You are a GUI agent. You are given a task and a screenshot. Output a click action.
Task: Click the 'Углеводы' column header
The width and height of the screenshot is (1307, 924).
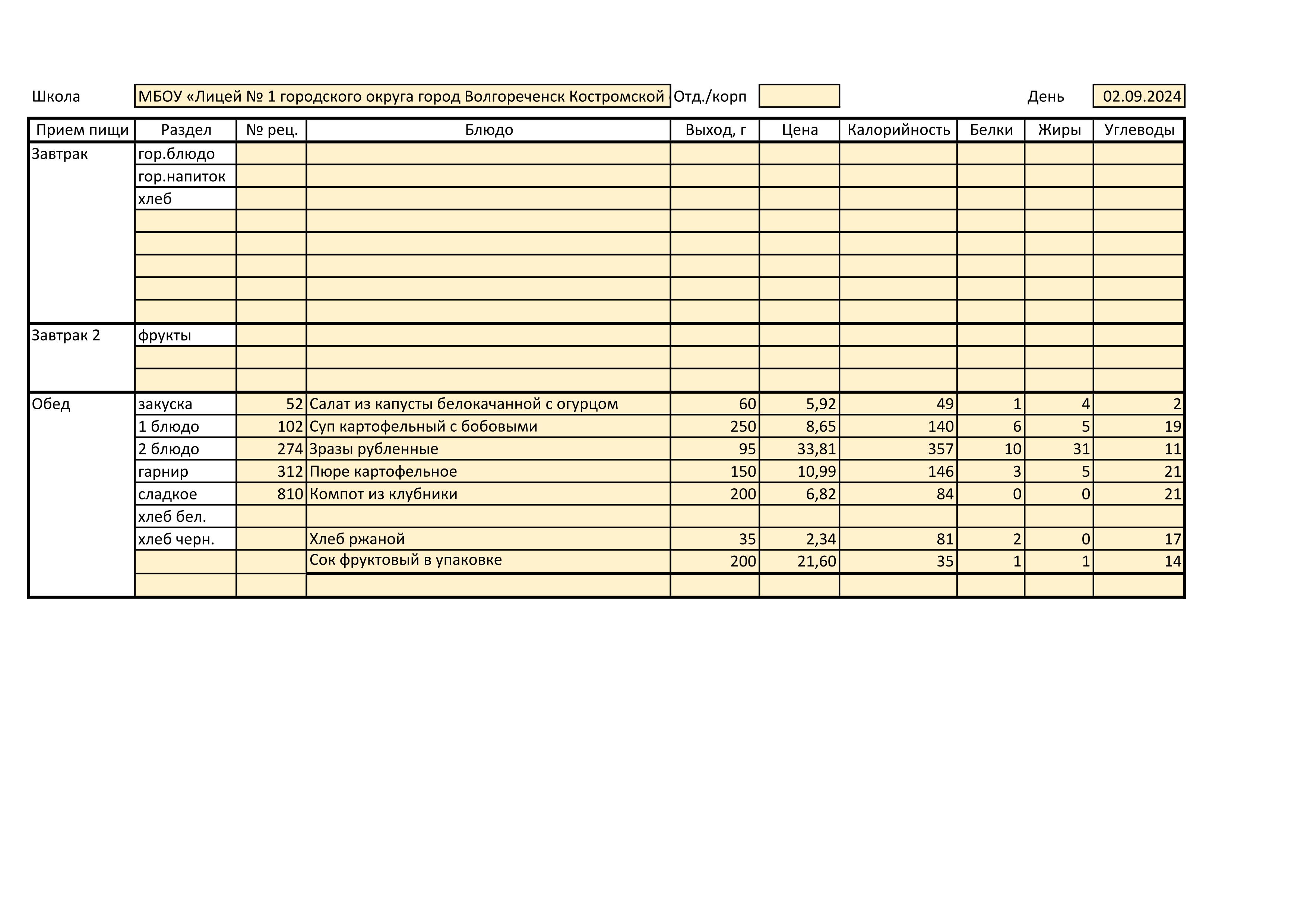click(1139, 130)
